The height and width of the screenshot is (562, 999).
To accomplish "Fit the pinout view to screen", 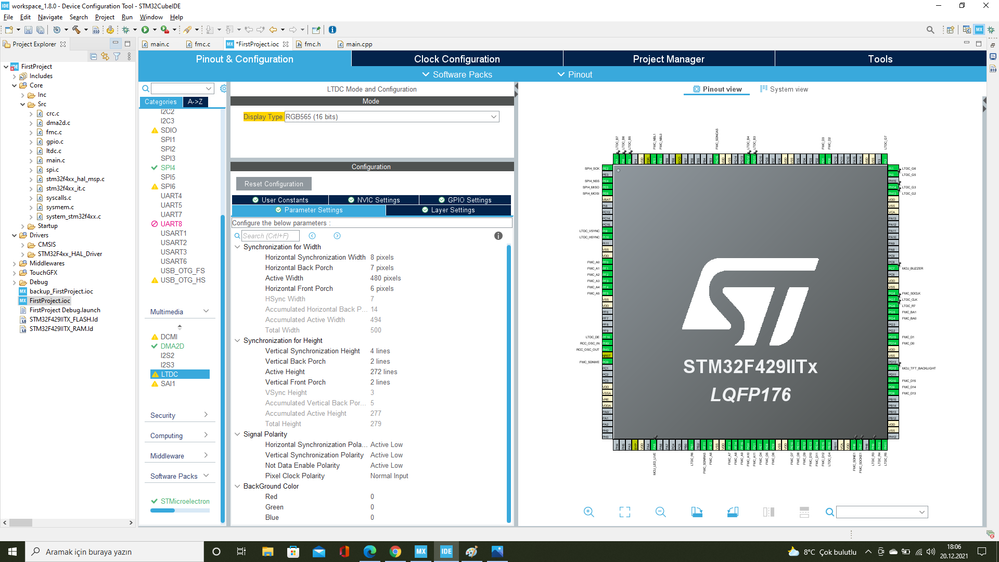I will click(624, 512).
